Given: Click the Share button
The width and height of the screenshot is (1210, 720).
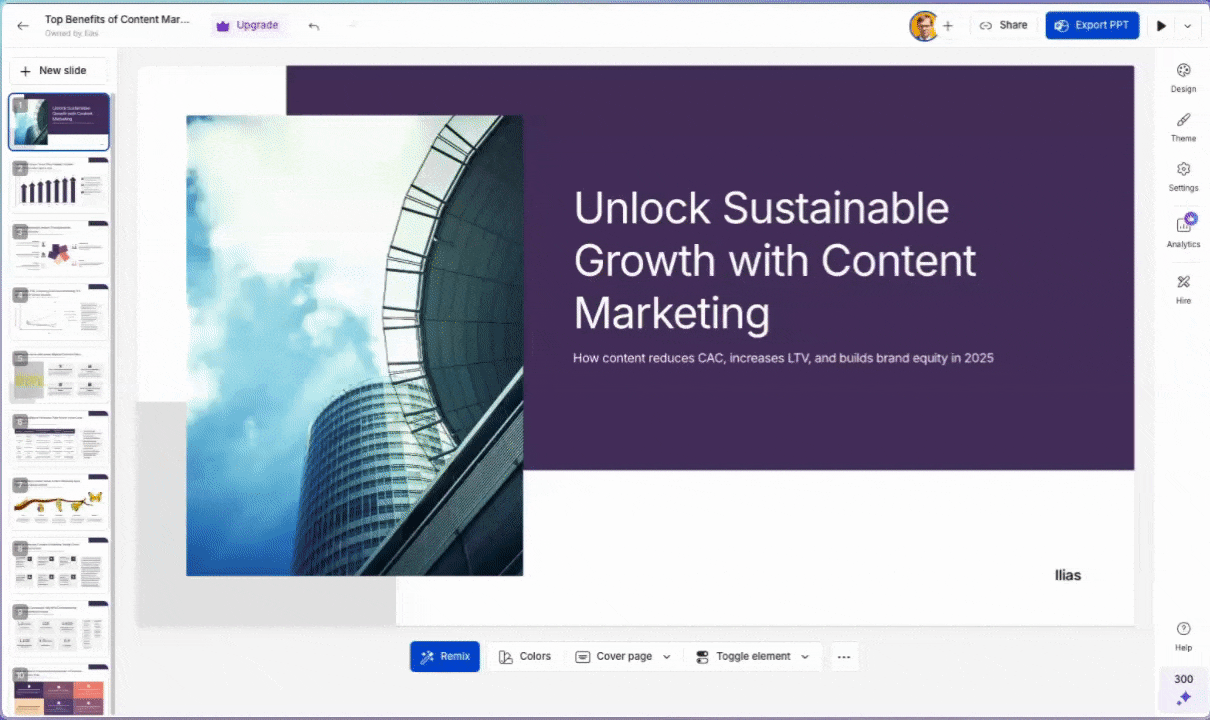Looking at the screenshot, I should coord(1003,26).
